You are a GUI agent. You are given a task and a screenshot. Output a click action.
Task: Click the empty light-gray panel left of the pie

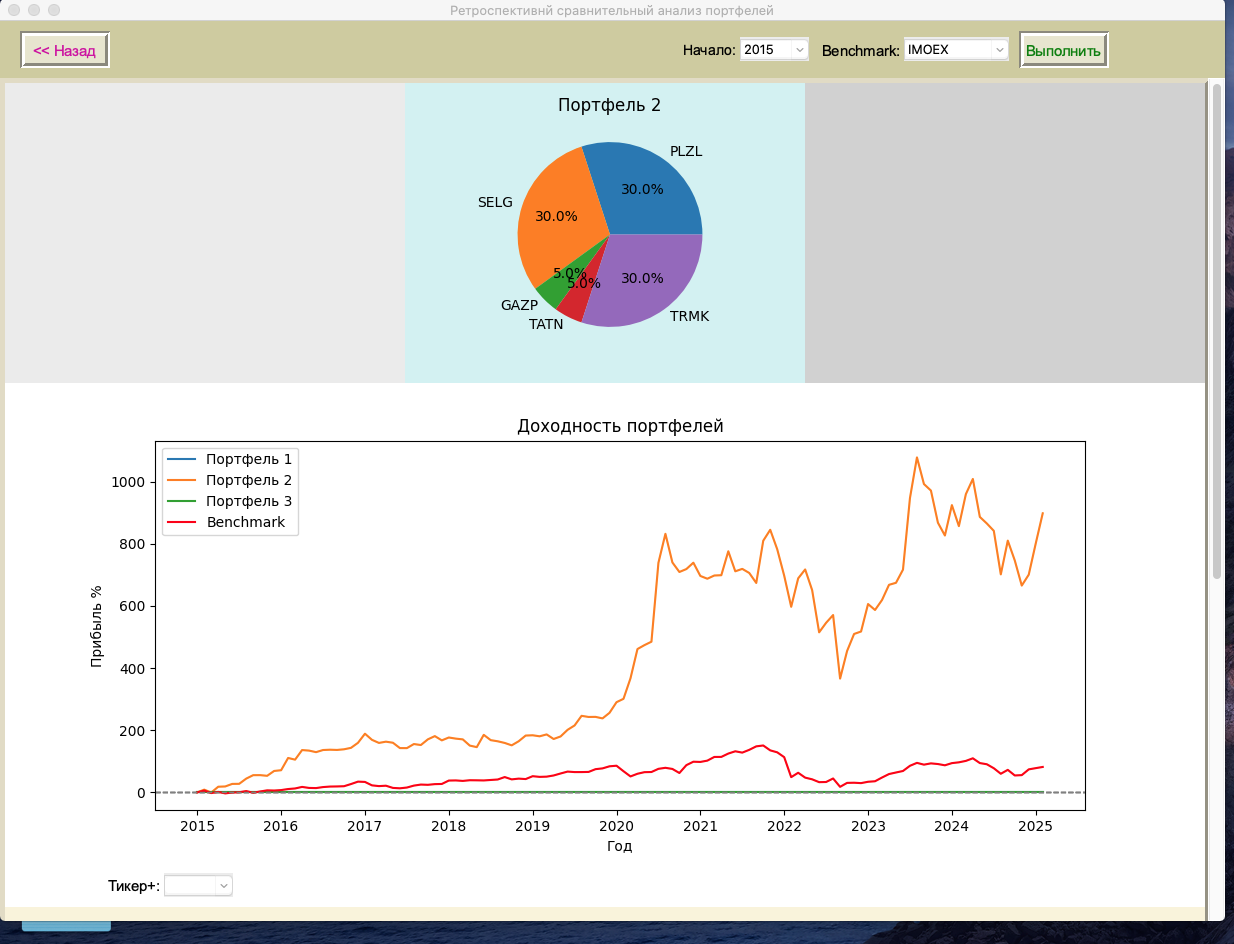pyautogui.click(x=205, y=232)
